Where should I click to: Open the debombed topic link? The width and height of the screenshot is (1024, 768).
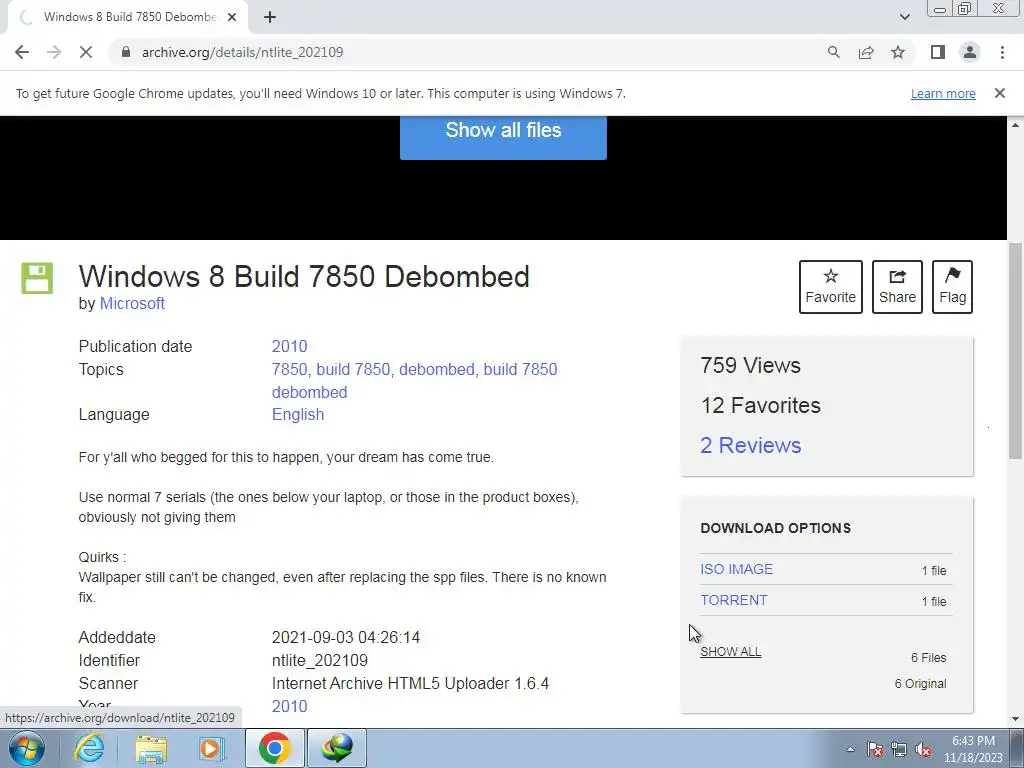436,369
